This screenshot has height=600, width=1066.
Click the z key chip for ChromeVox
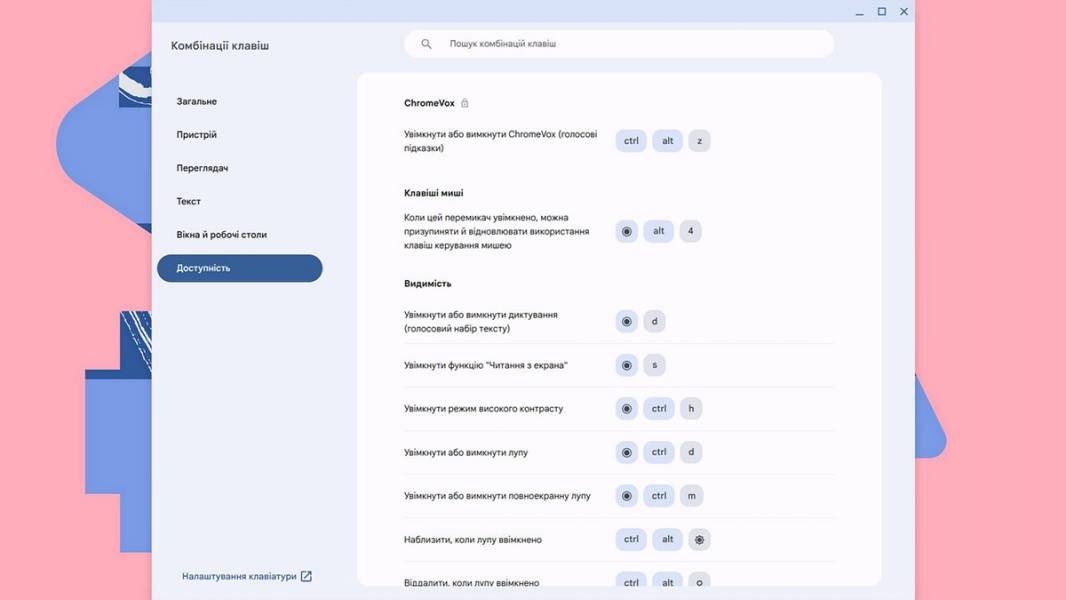pos(699,141)
